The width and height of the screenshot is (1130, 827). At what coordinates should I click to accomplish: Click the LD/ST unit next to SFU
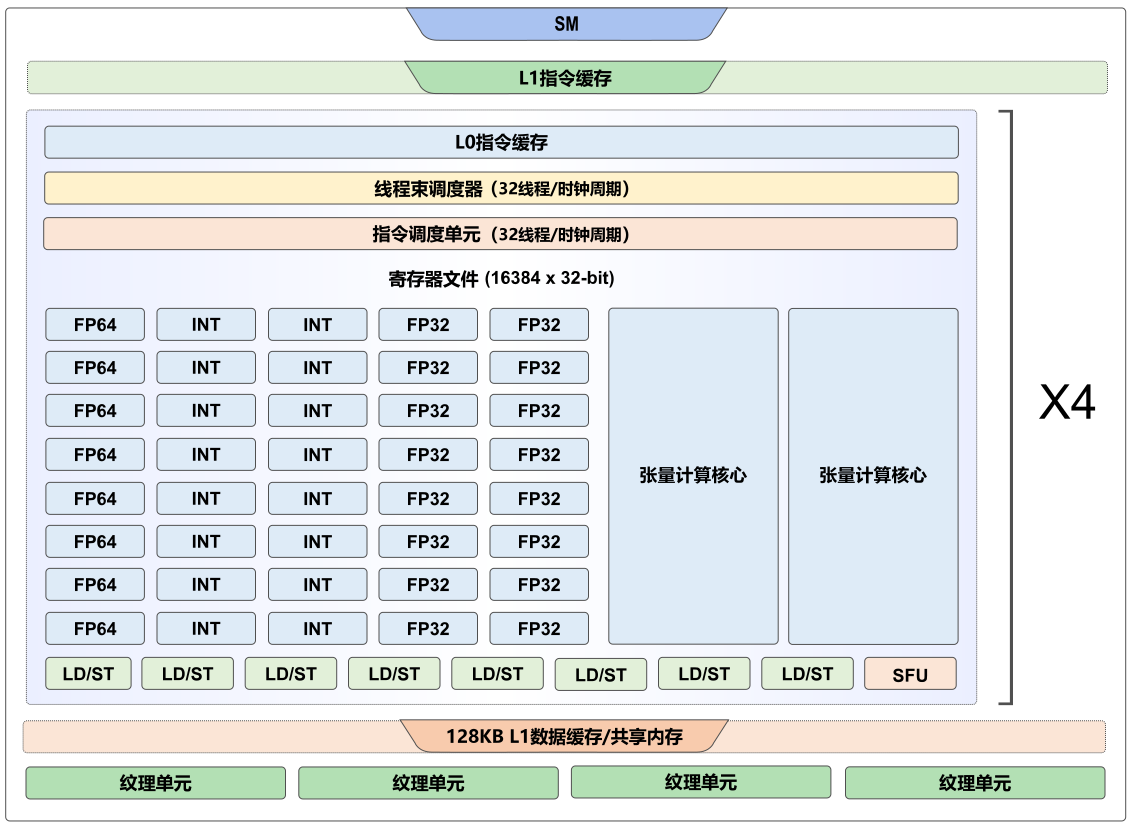point(806,673)
